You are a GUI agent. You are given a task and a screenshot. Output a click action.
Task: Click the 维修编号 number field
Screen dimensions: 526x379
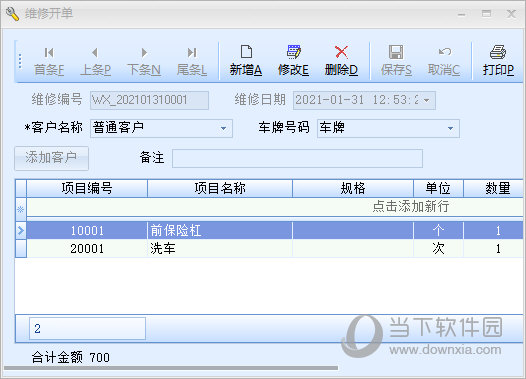[x=149, y=100]
